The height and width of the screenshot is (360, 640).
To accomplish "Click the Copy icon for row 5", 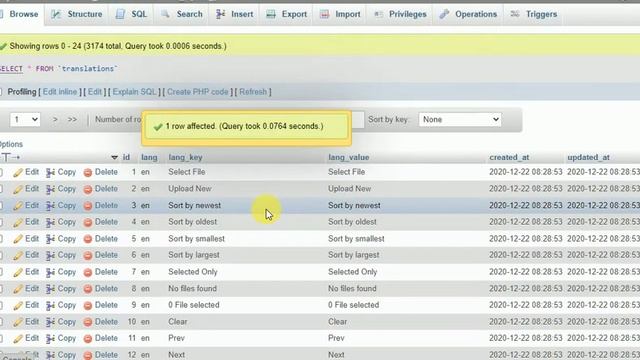I will 50,239.
